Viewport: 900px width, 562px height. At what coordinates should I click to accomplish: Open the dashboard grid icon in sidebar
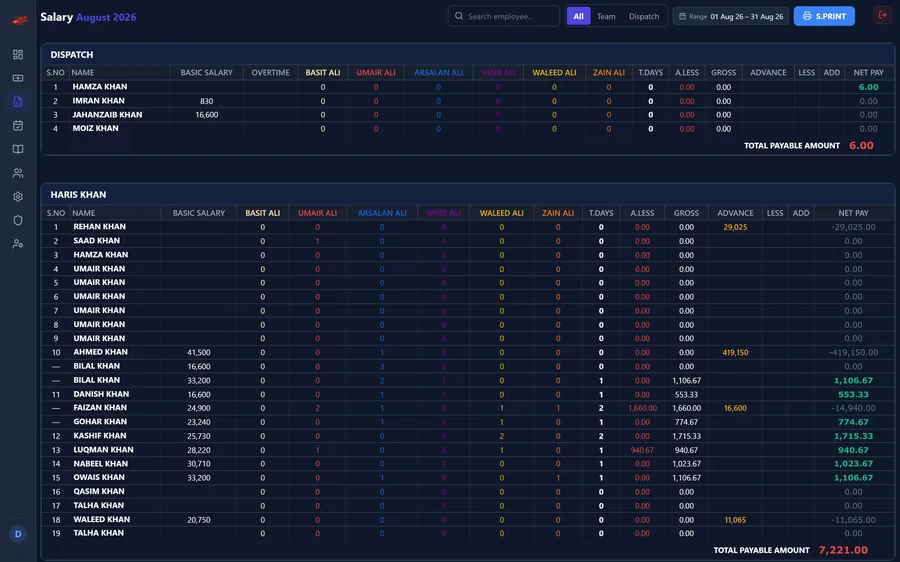[x=18, y=55]
